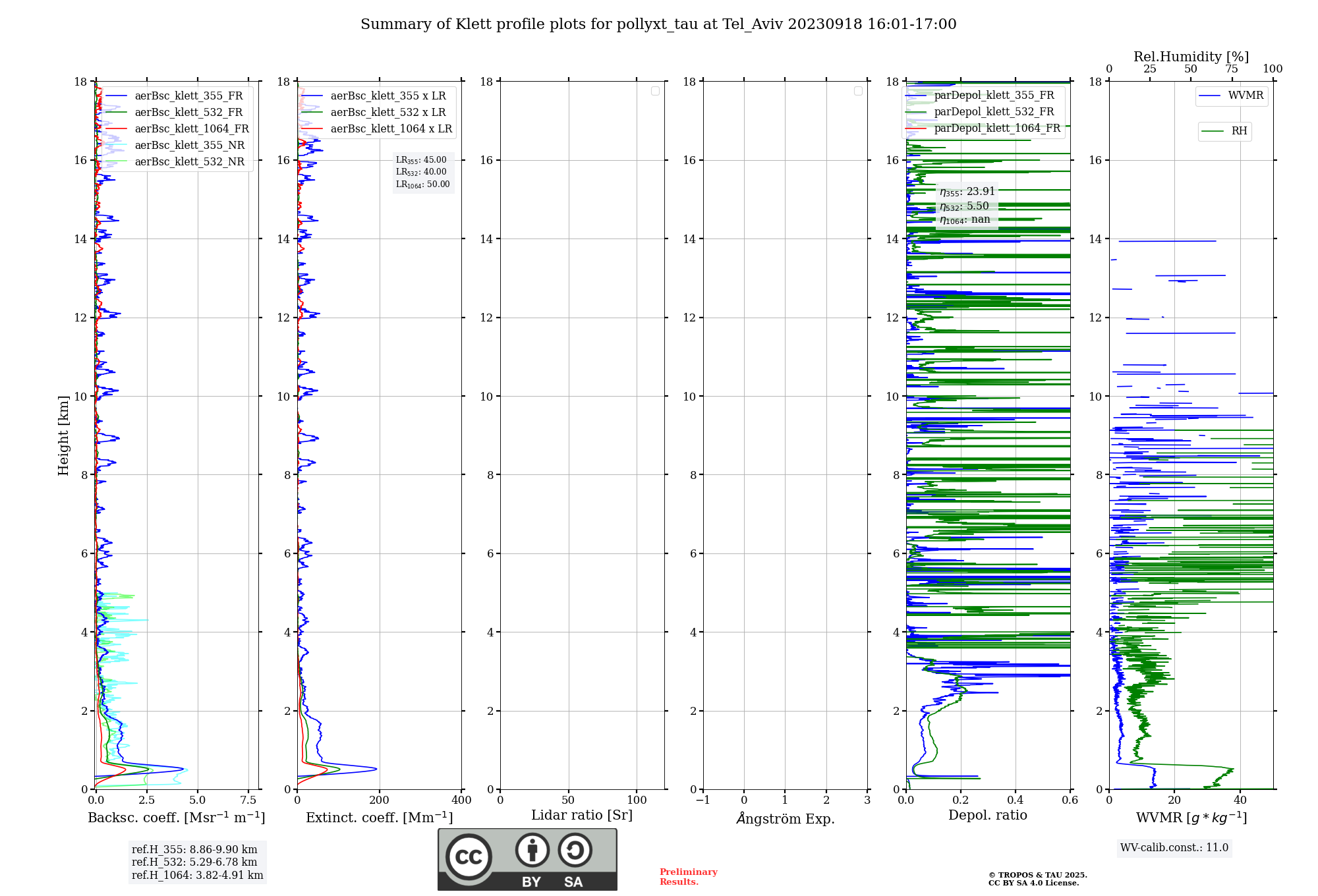This screenshot has width=1318, height=896.
Task: Click the 'WVMR [g*kg⁻¹]' axis label
Action: pos(1191,818)
